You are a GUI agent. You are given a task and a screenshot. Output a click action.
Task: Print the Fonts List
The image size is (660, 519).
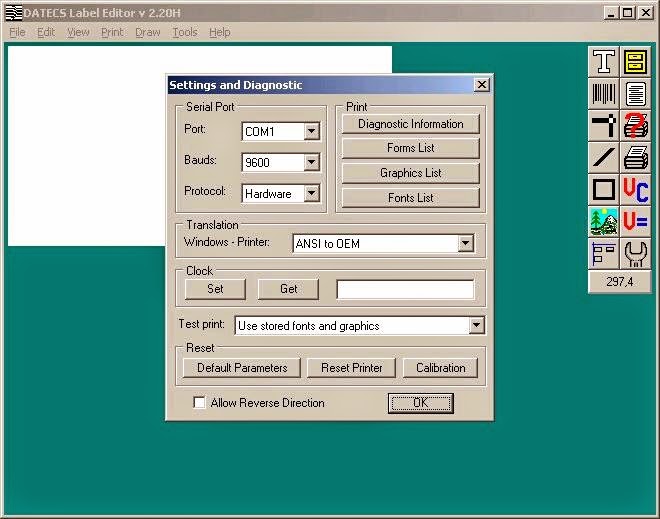click(x=410, y=198)
